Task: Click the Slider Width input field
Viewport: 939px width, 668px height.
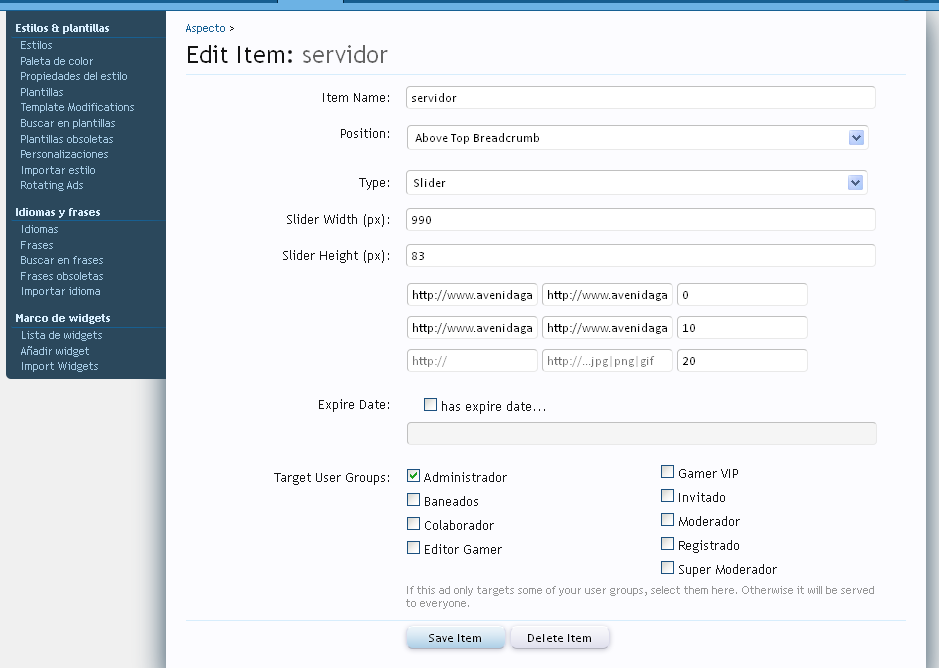Action: click(x=641, y=220)
